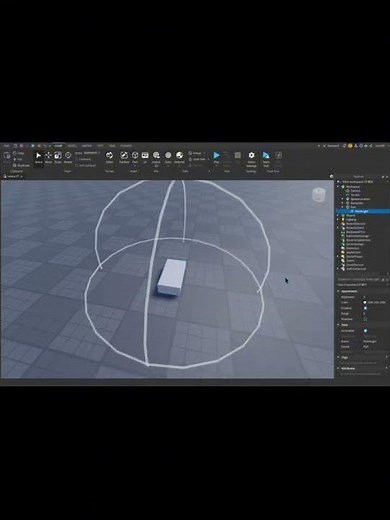Image resolution: width=390 pixels, height=520 pixels.
Task: Collapse the Workspace tree node
Action: pyautogui.click(x=338, y=187)
